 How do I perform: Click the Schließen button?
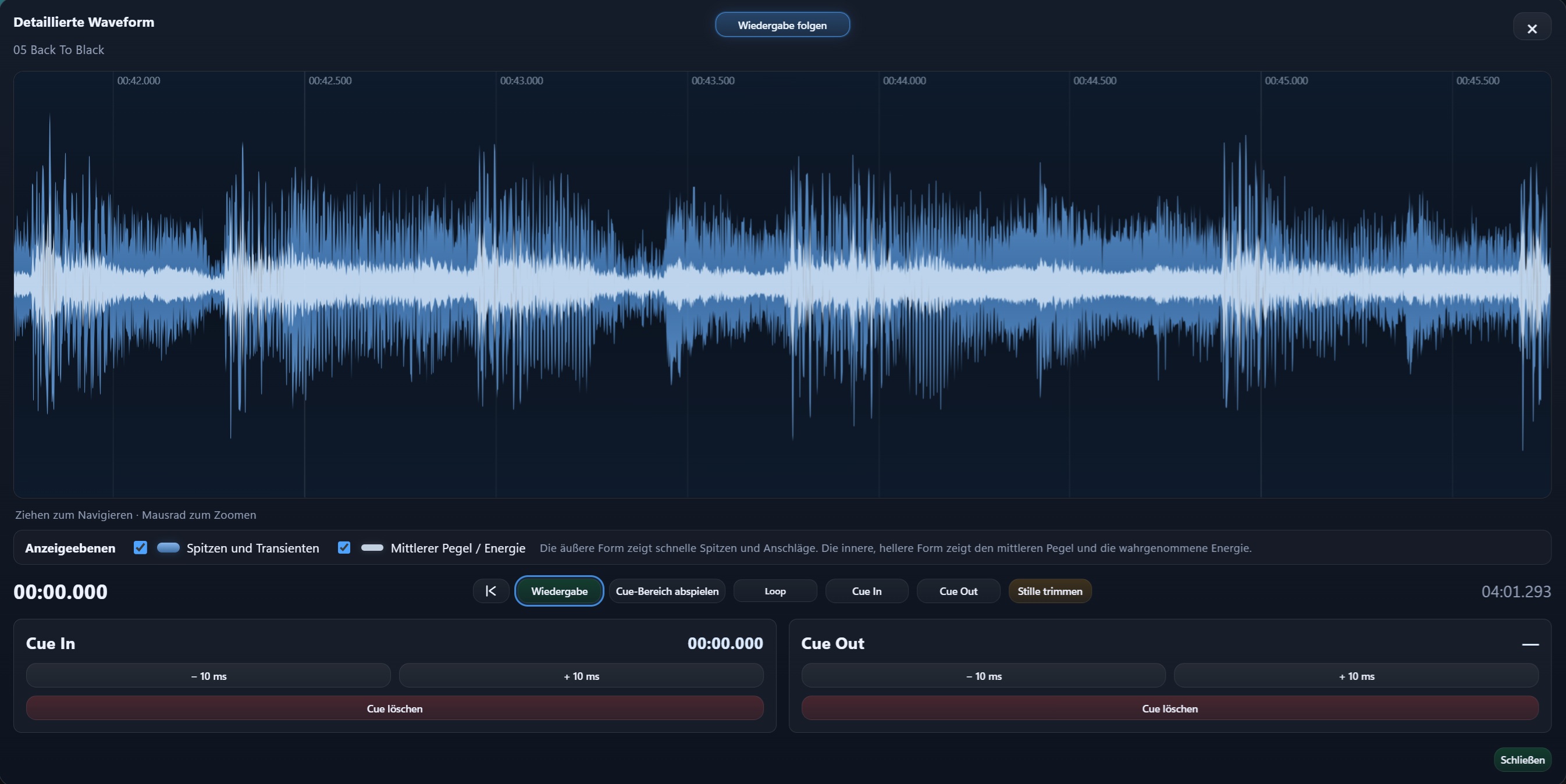(1522, 760)
